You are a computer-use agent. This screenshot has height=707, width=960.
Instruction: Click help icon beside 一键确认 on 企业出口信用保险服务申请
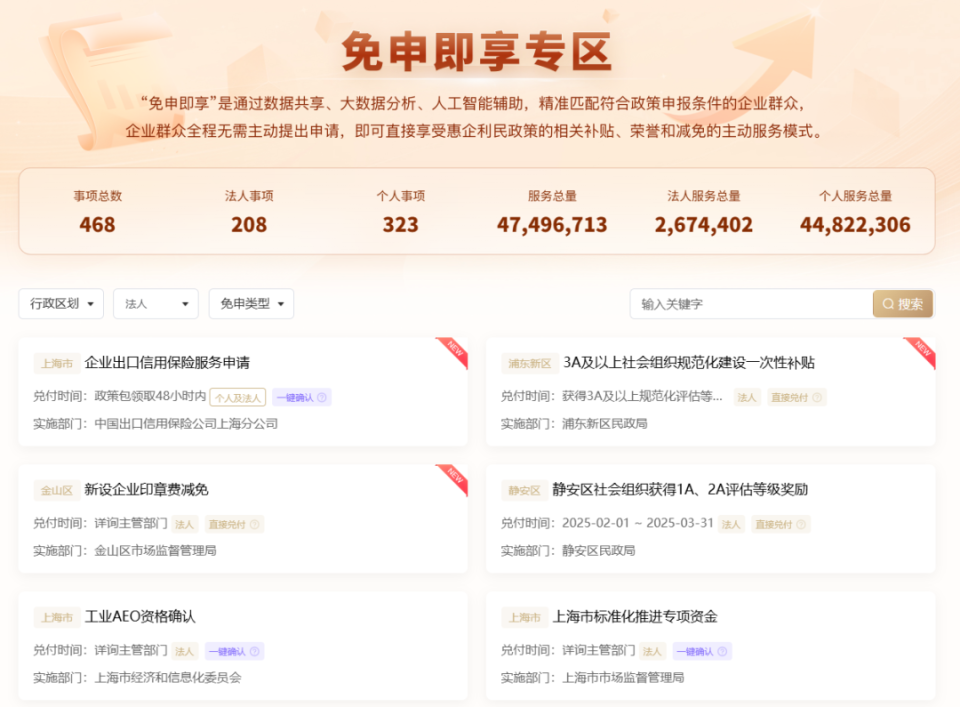click(x=322, y=398)
